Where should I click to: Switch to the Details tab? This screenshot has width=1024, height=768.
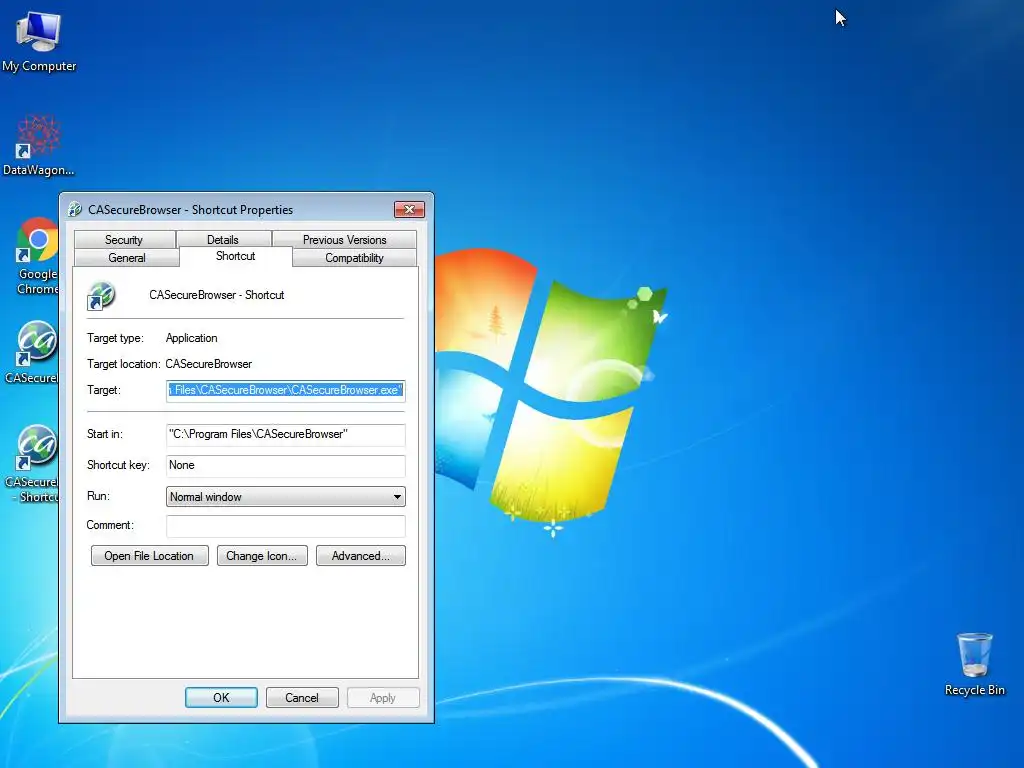[223, 240]
